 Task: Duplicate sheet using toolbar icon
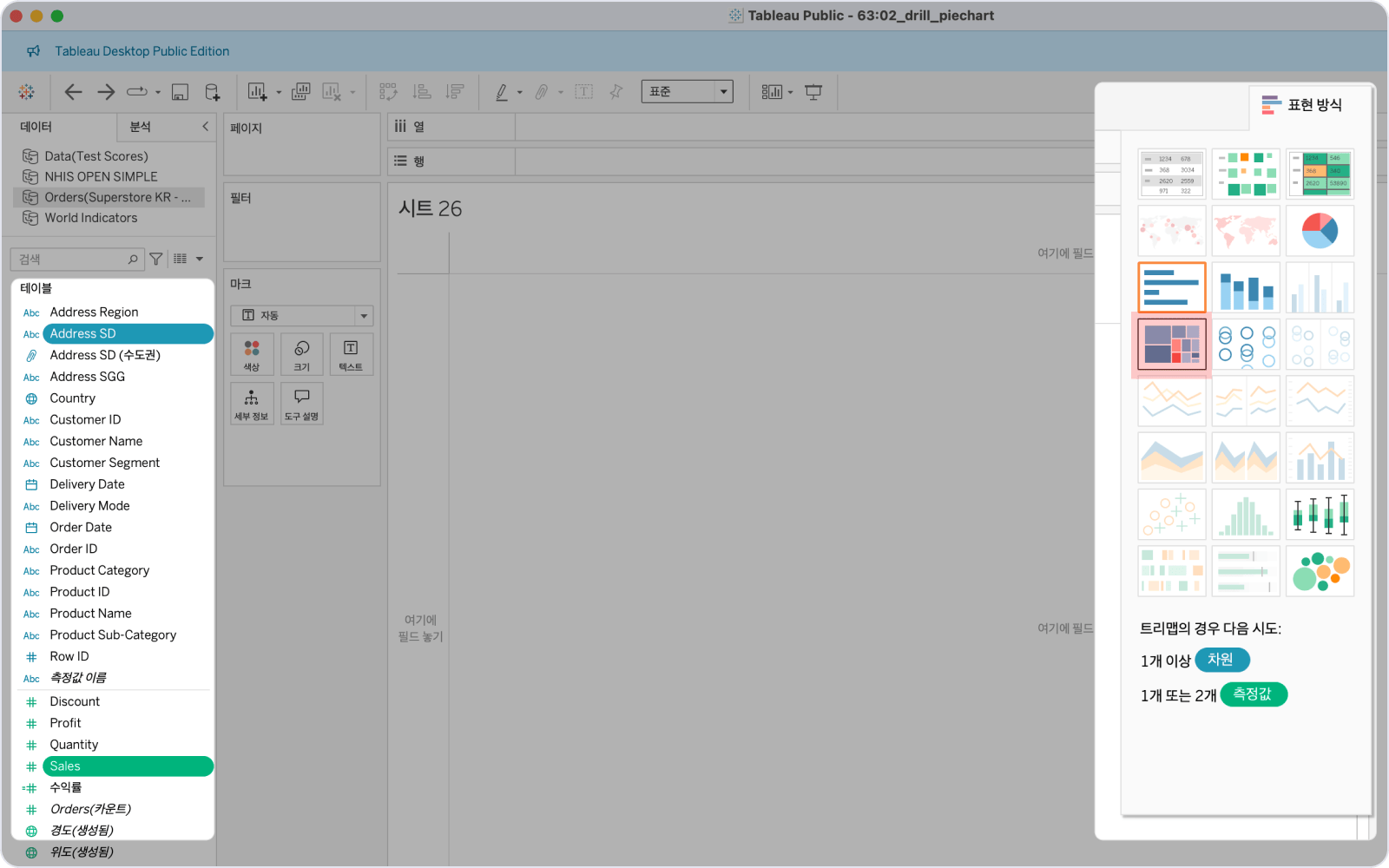coord(300,92)
